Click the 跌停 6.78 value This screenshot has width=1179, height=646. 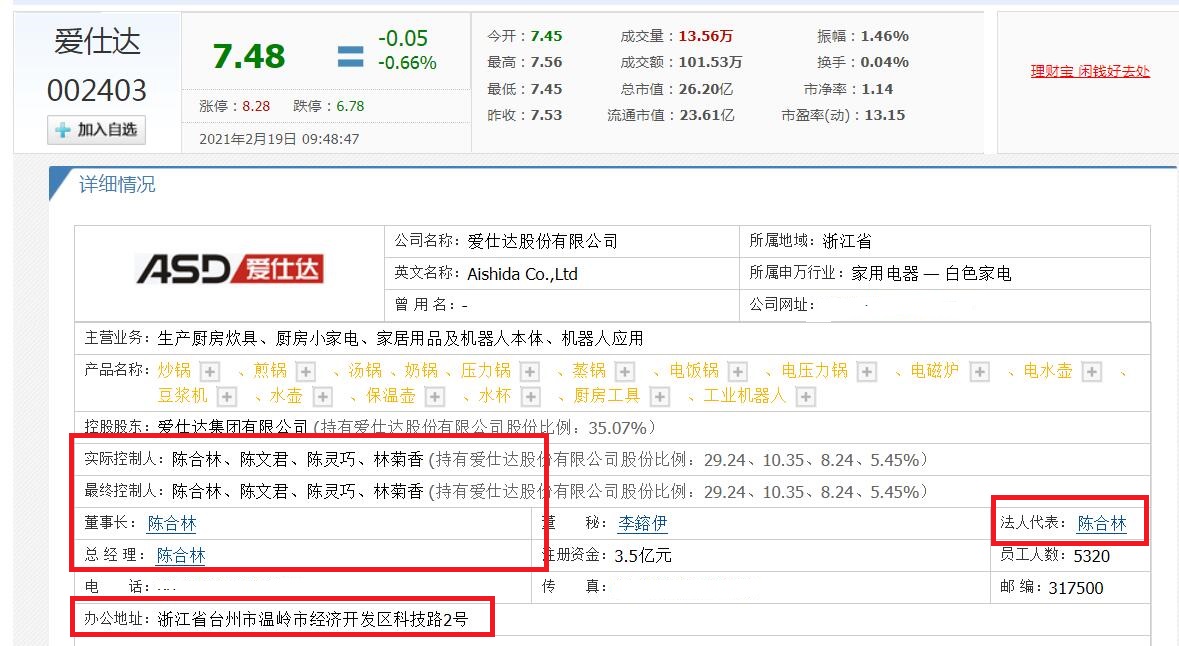click(x=350, y=107)
